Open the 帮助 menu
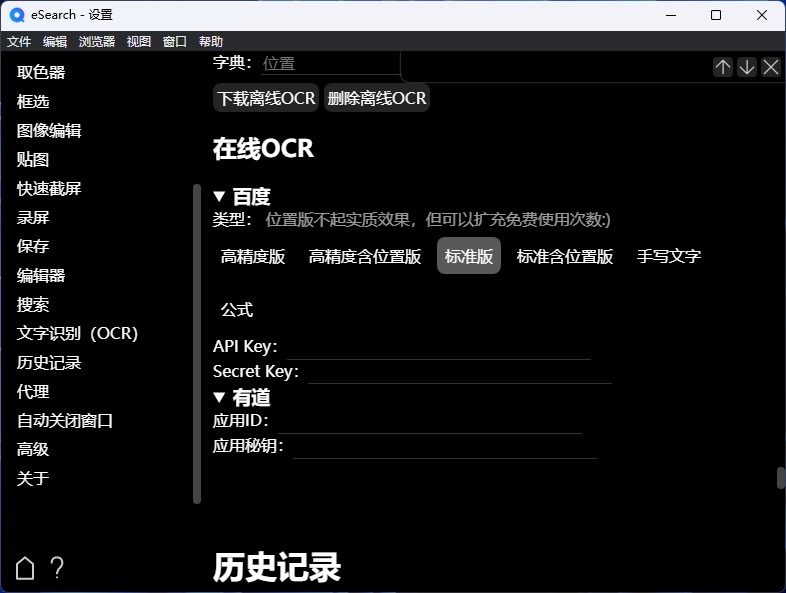Screen dimensions: 786x593 pyautogui.click(x=211, y=41)
